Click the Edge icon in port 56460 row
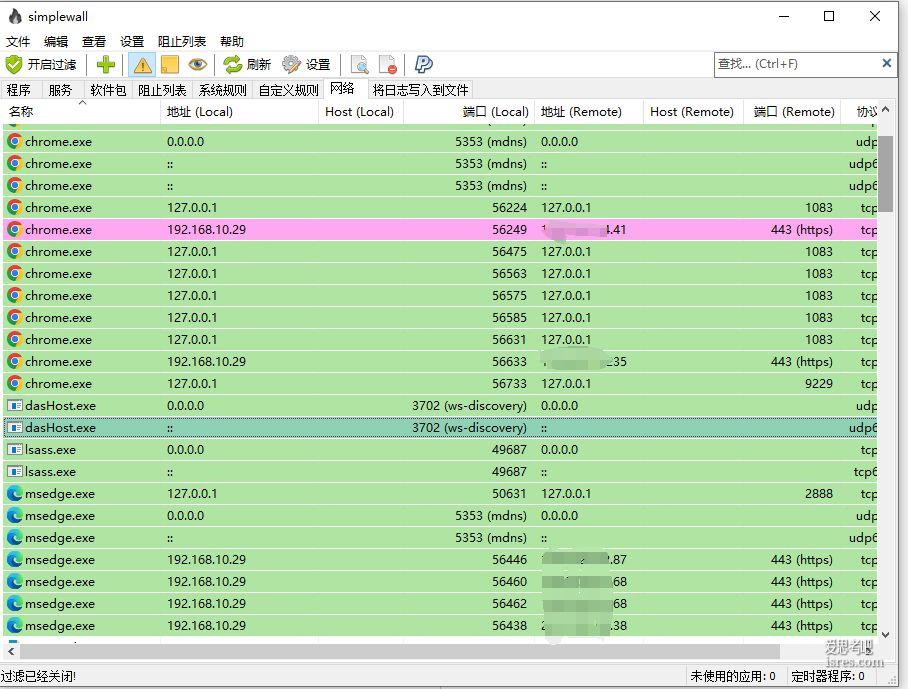Screen dimensions: 908x689 [x=14, y=581]
